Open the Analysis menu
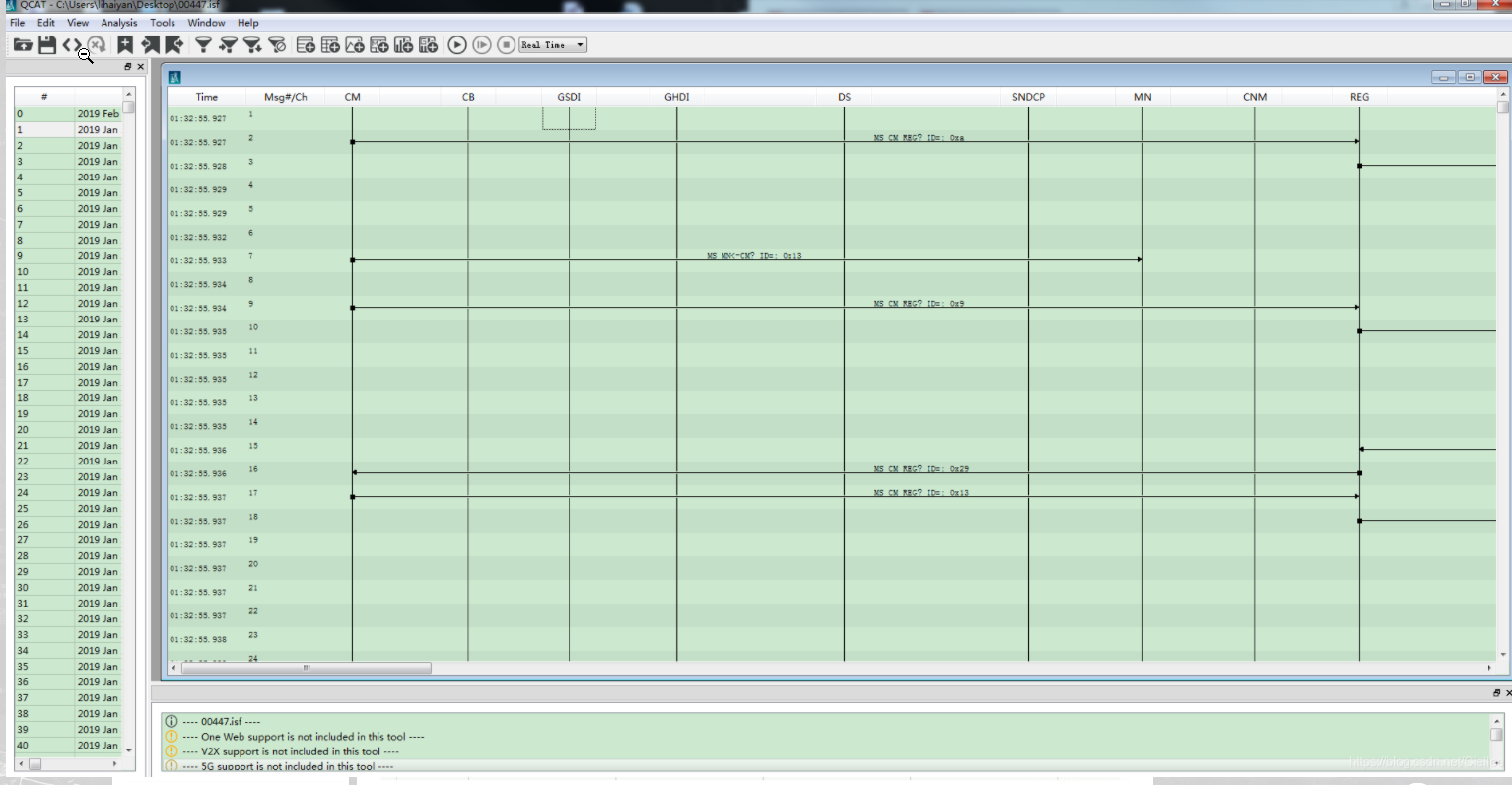This screenshot has height=785, width=1512. tap(117, 22)
